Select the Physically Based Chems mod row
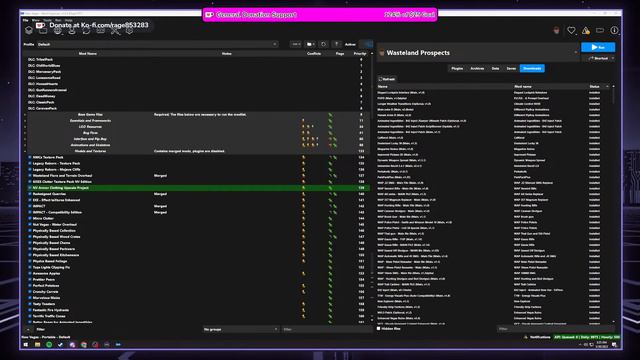This screenshot has width=640, height=360. point(197,243)
